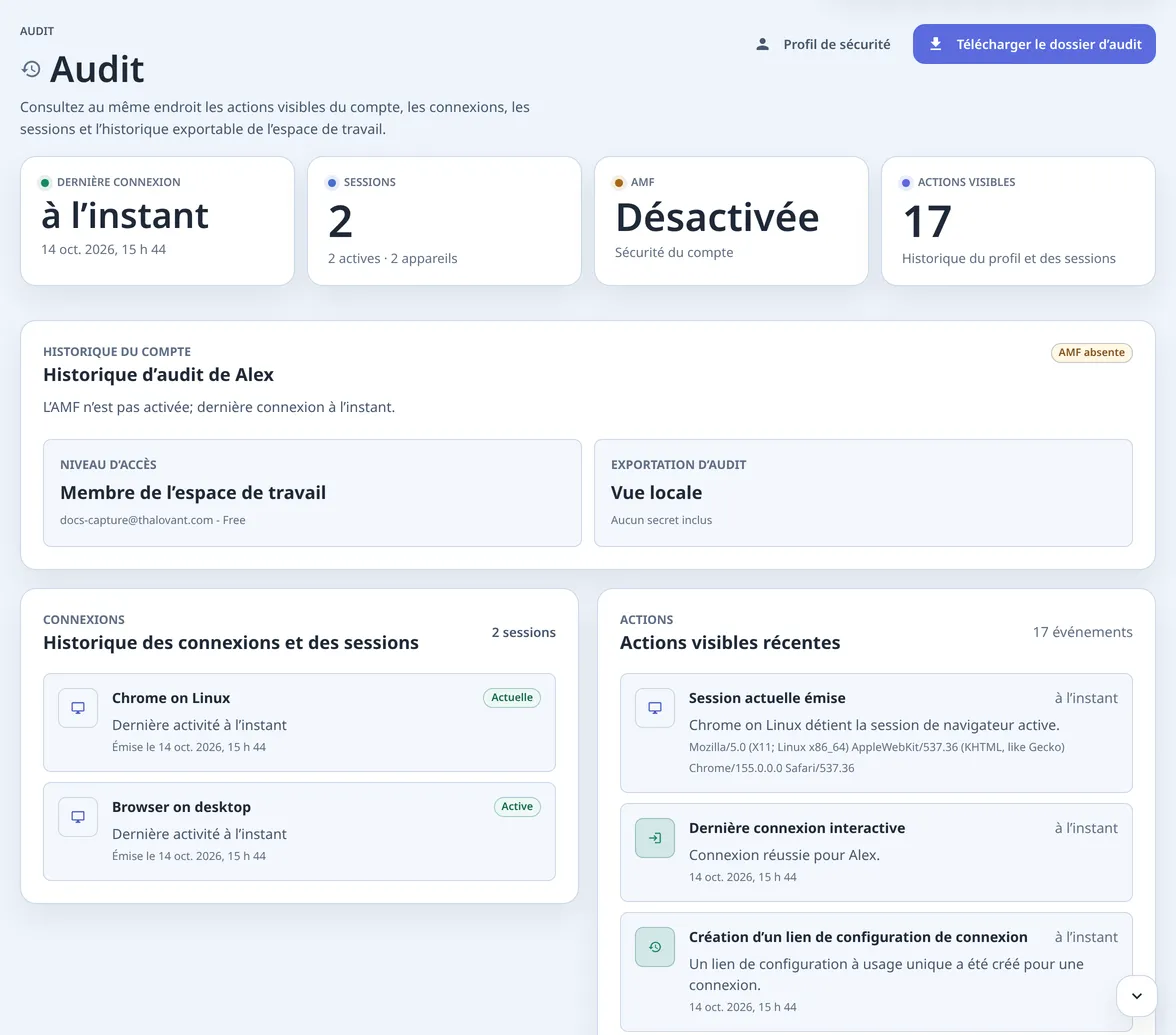This screenshot has height=1035, width=1176.
Task: Click Création d'un lien de configuration de connexion
Action: (858, 937)
